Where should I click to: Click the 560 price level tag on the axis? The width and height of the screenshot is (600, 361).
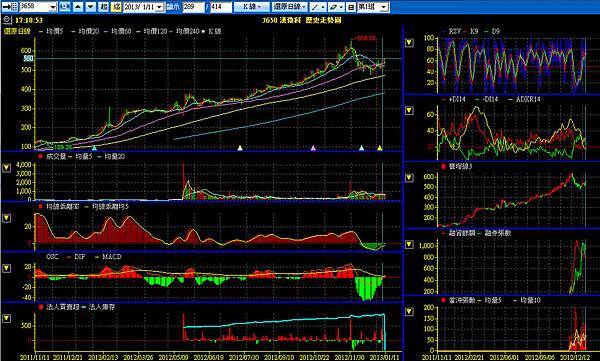29,59
